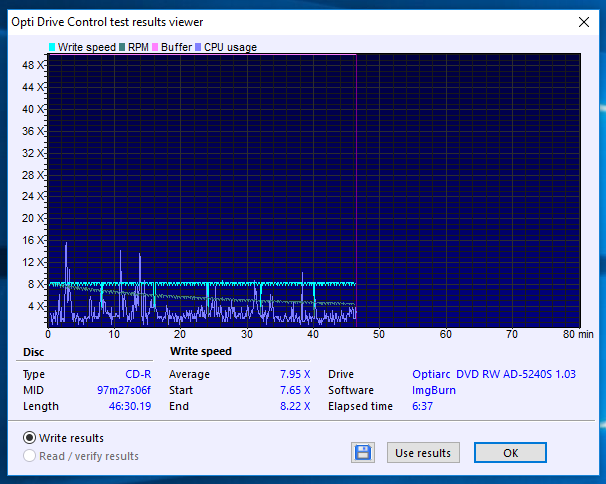Click the Elapsed time value 6:37
606x484 pixels.
(x=422, y=406)
